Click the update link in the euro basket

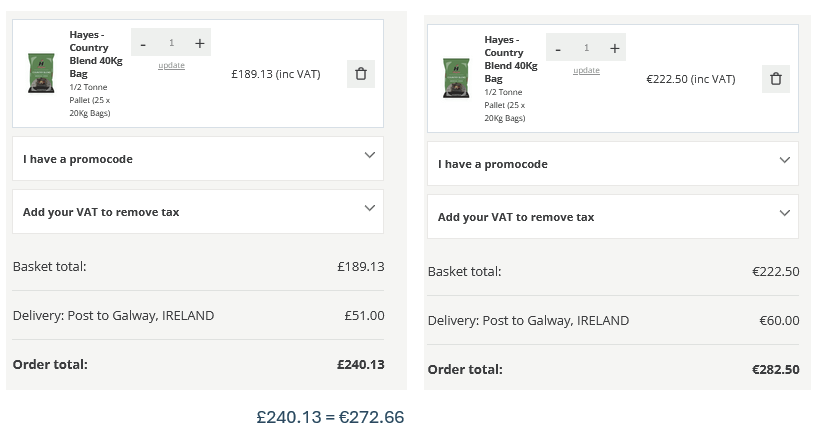point(586,71)
